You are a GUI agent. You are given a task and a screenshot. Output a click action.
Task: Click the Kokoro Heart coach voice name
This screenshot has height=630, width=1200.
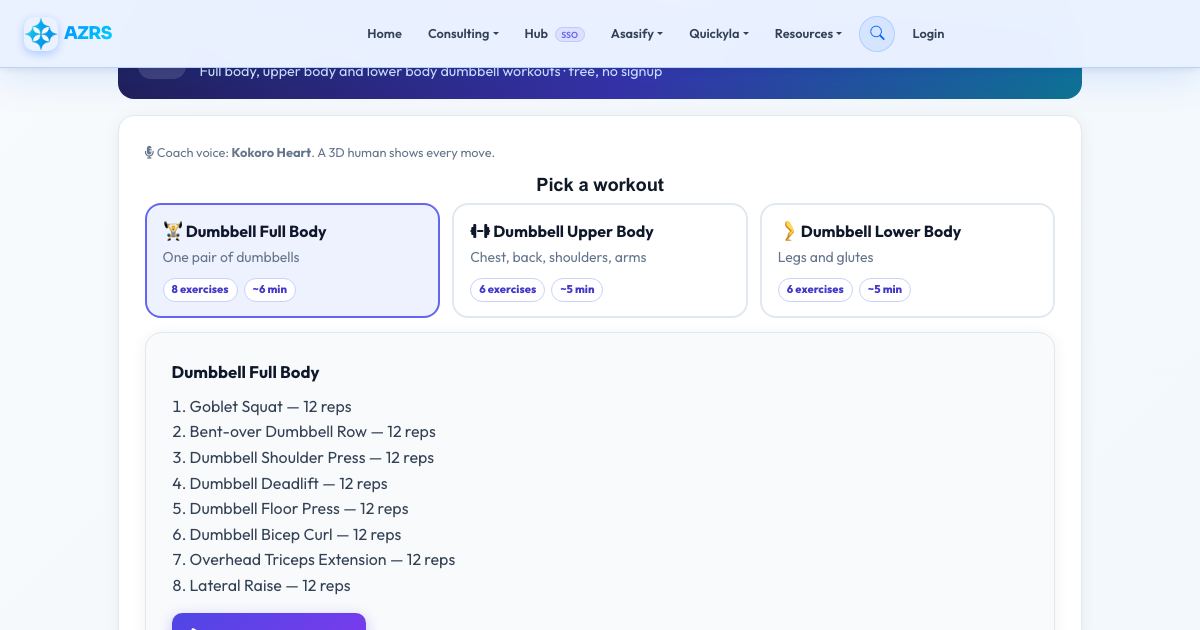click(x=271, y=153)
